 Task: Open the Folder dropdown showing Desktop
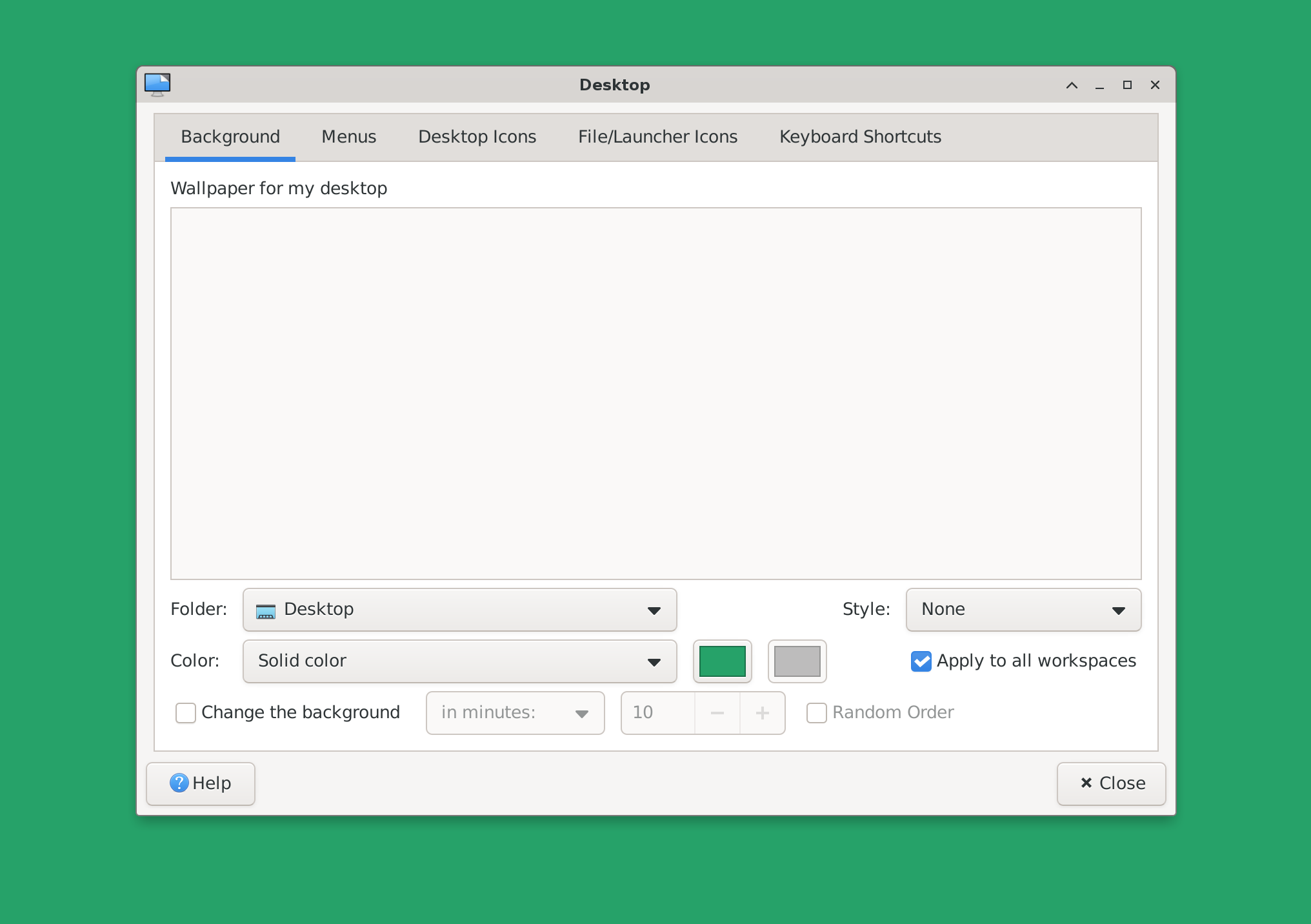point(459,610)
